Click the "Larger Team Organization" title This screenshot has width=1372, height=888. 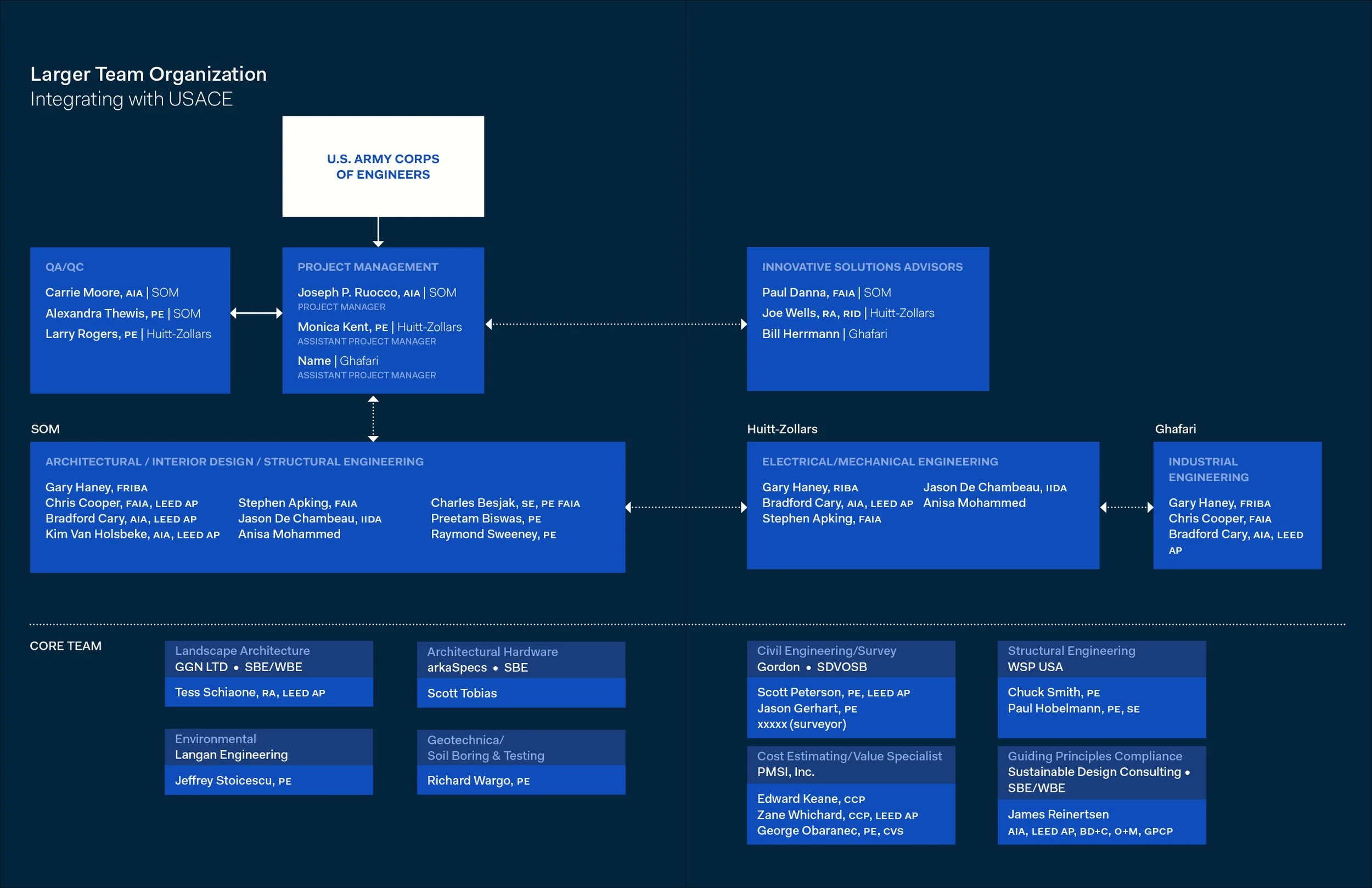148,75
